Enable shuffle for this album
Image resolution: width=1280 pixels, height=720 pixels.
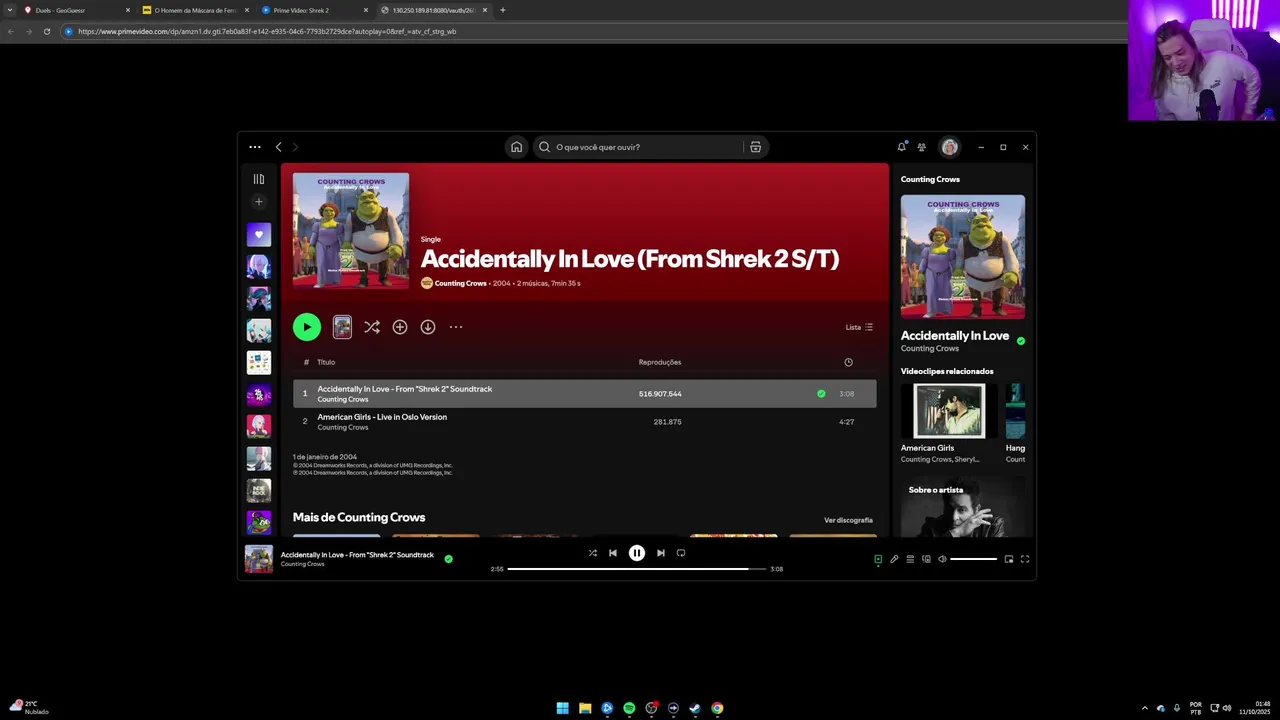[x=372, y=327]
